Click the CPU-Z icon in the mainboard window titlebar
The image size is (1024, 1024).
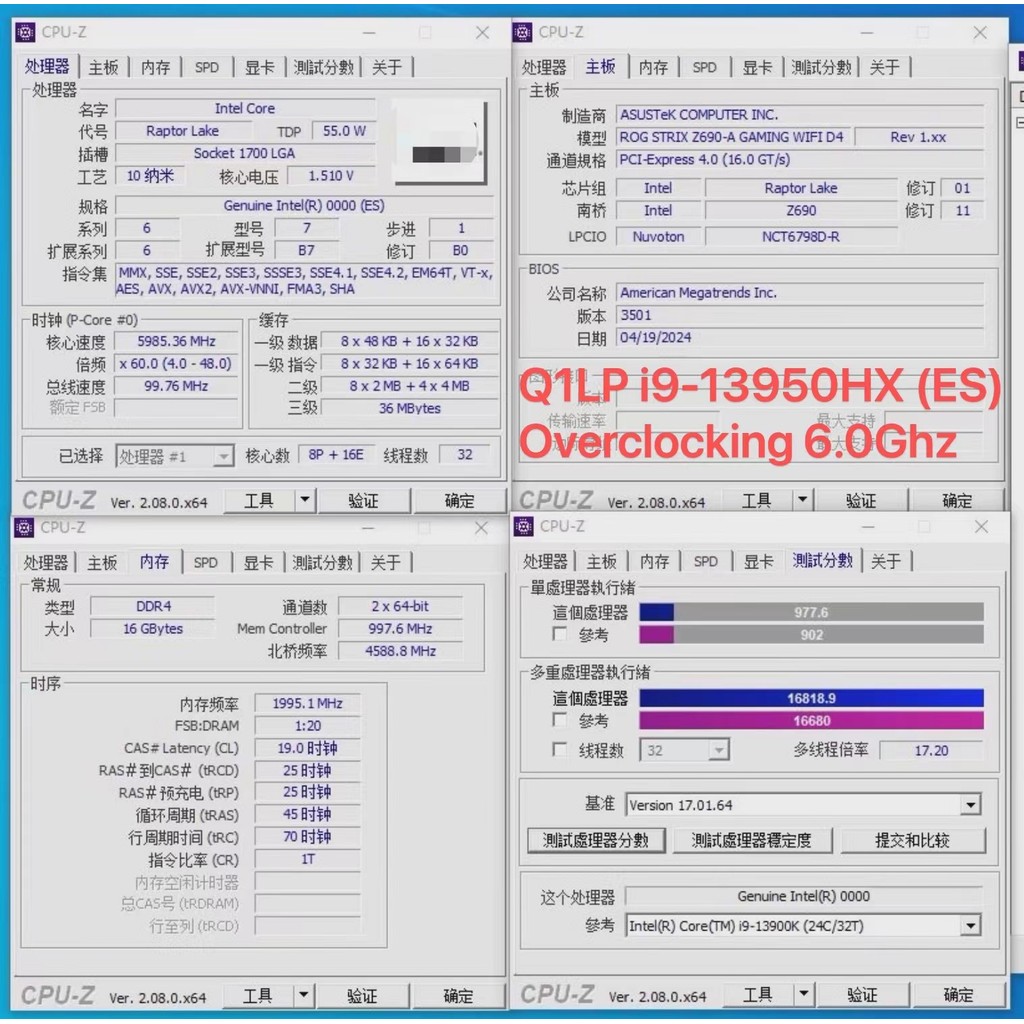click(x=521, y=32)
